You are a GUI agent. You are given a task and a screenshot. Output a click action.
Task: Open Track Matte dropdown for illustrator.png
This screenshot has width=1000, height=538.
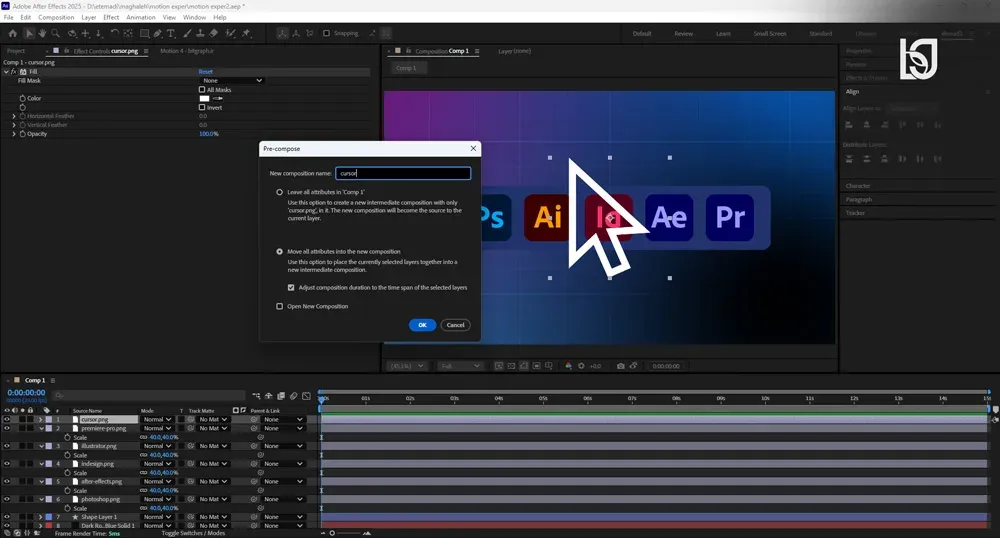tap(212, 446)
